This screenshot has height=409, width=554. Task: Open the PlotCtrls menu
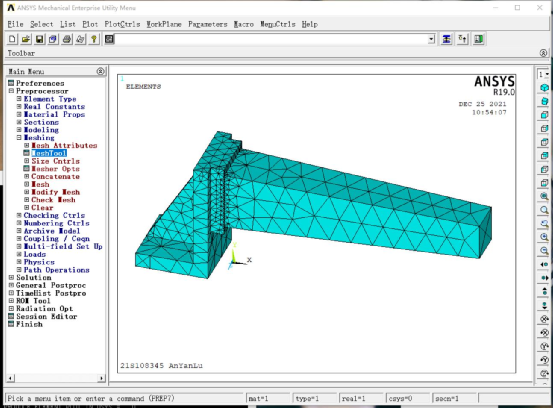pos(122,24)
